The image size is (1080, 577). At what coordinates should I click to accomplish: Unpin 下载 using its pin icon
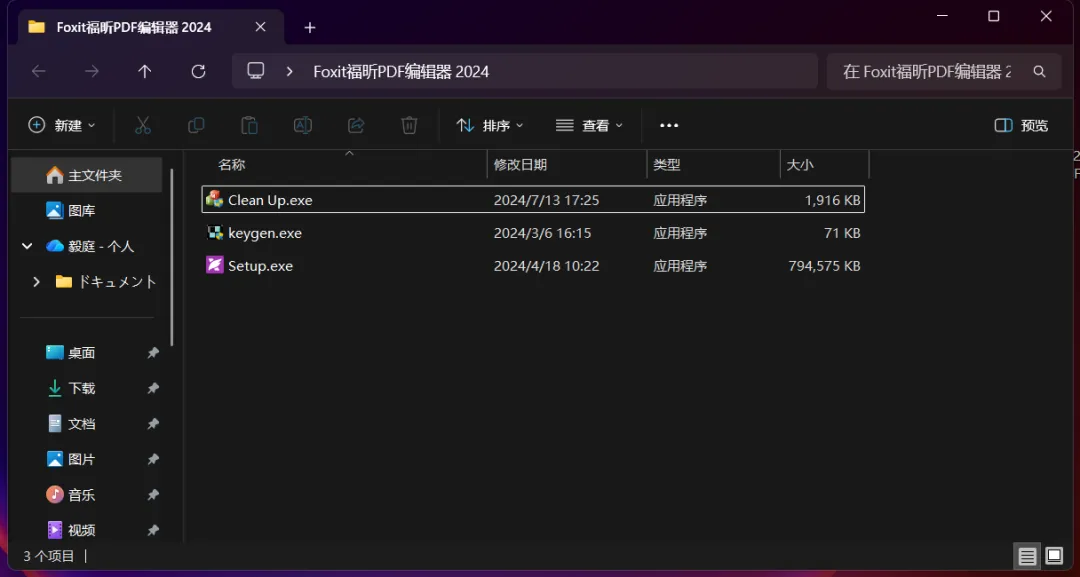(153, 388)
